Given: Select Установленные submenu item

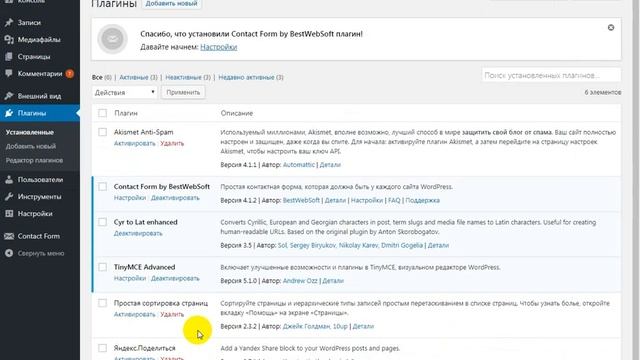Looking at the screenshot, I should (x=29, y=132).
